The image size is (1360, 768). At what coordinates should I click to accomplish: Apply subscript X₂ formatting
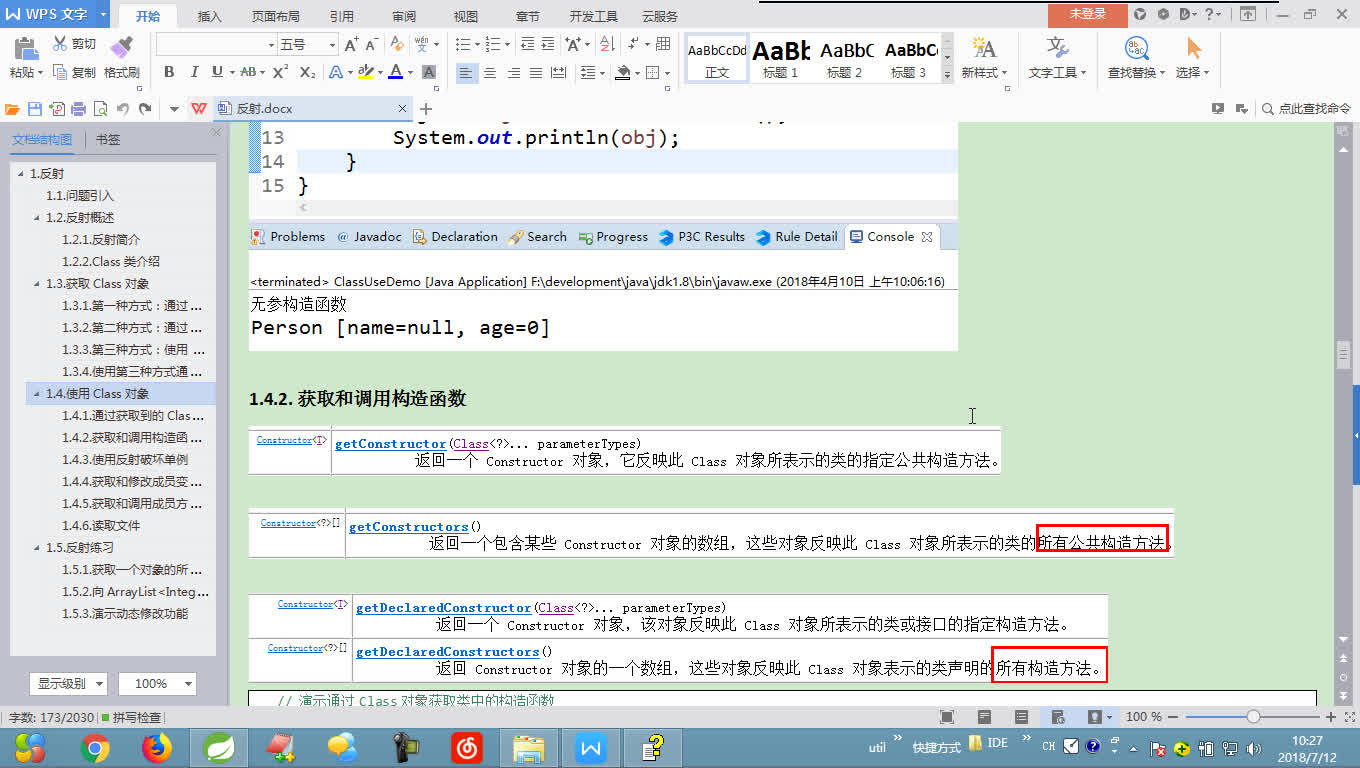pos(307,72)
